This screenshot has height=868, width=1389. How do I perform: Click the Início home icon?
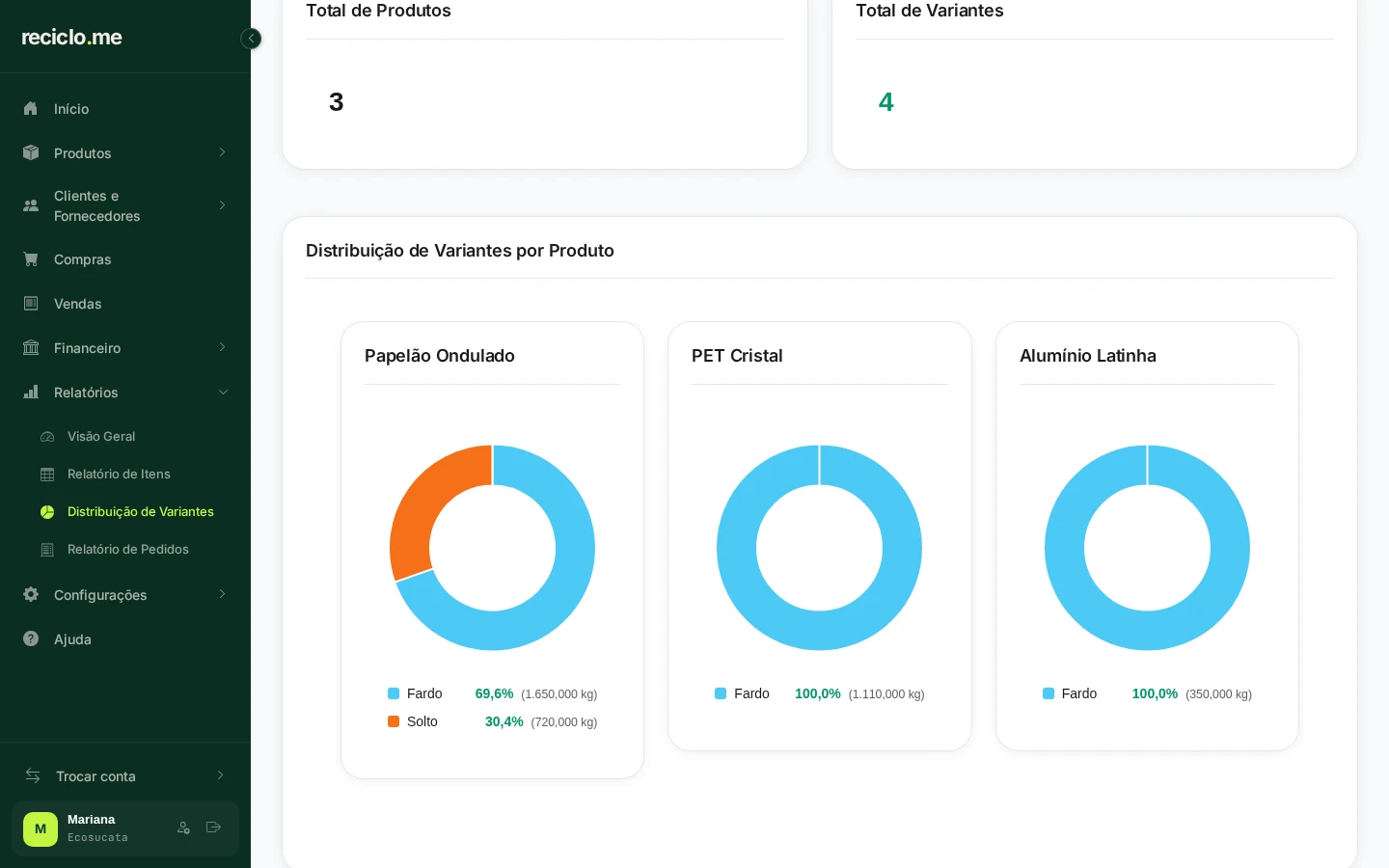point(31,108)
